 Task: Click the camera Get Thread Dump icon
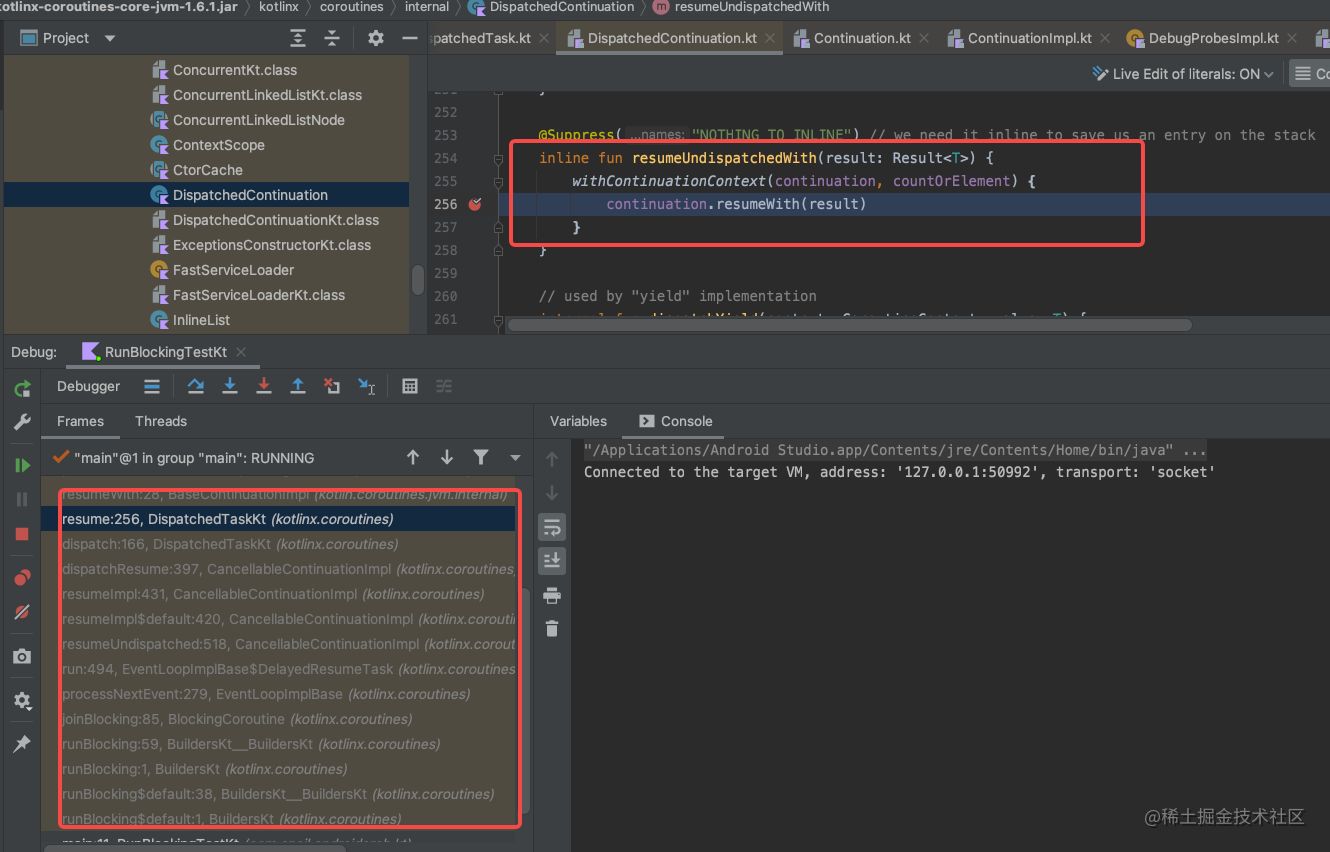pos(22,656)
